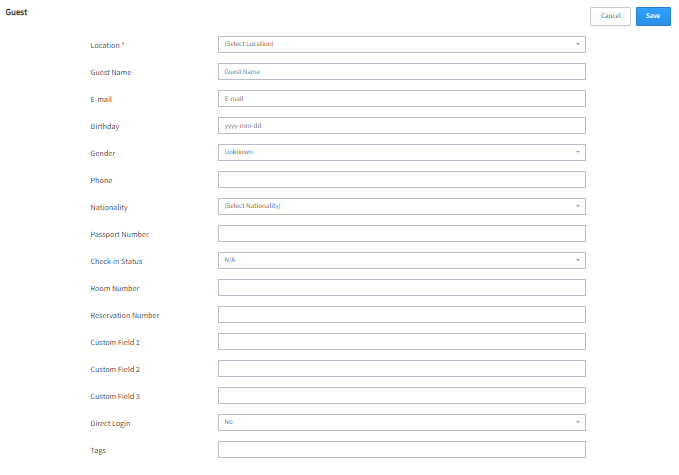Image resolution: width=679 pixels, height=475 pixels.
Task: Select the Reservation Number field
Action: point(402,315)
